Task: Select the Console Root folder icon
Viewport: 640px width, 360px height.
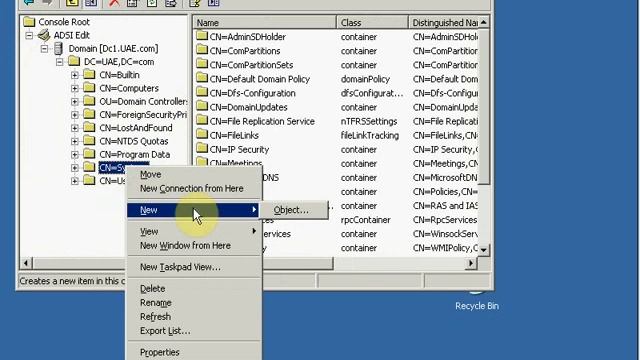Action: point(29,21)
